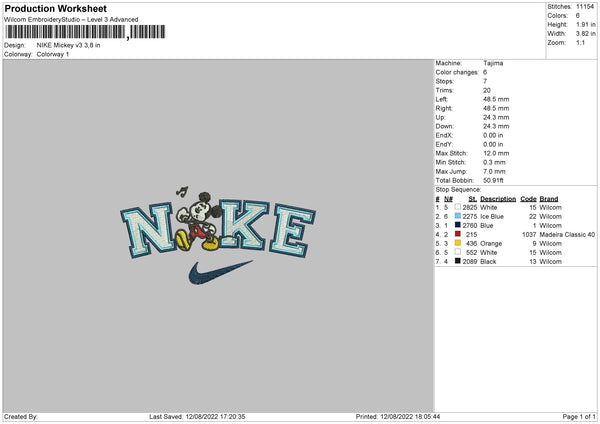Click the Stitches value 11154

[585, 7]
